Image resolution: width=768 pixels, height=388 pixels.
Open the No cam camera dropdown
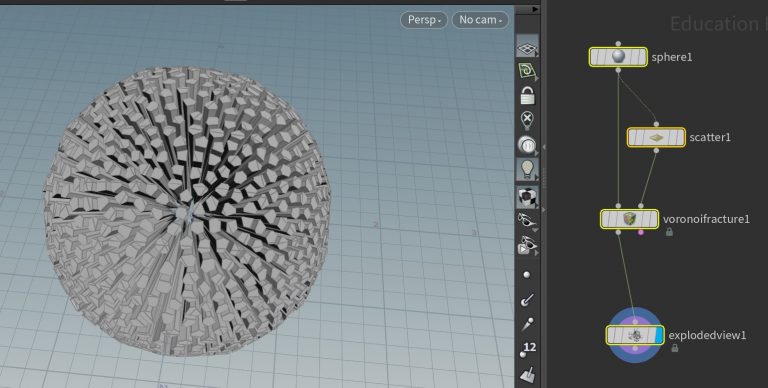[x=480, y=20]
